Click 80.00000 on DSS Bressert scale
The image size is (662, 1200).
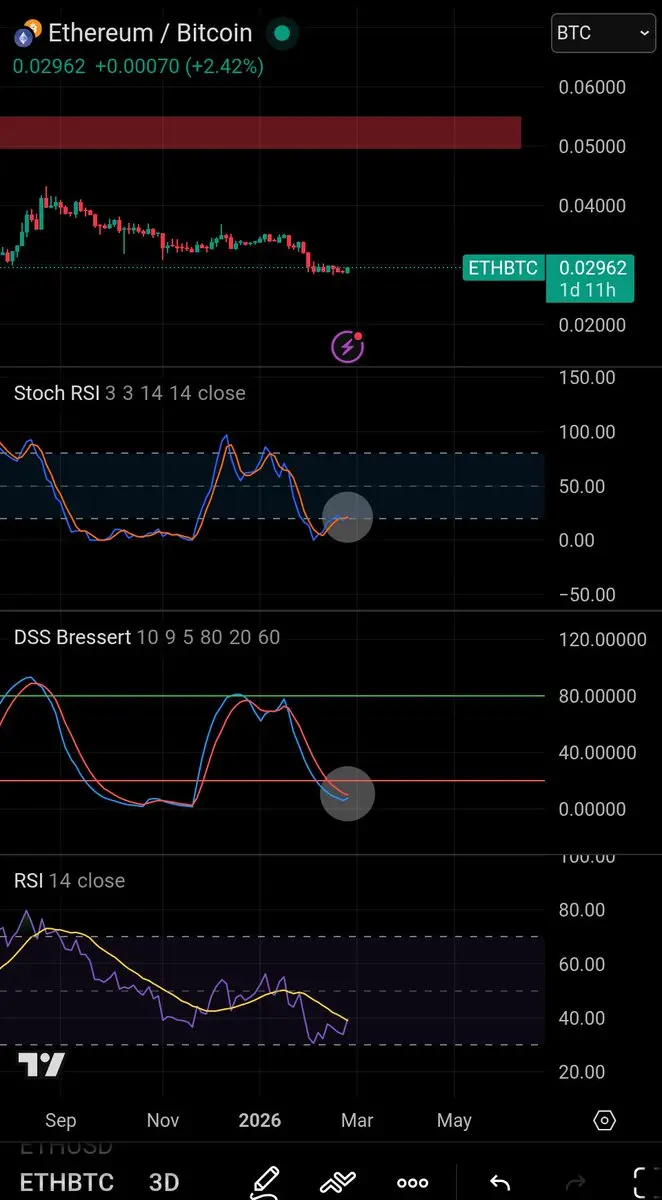(598, 696)
